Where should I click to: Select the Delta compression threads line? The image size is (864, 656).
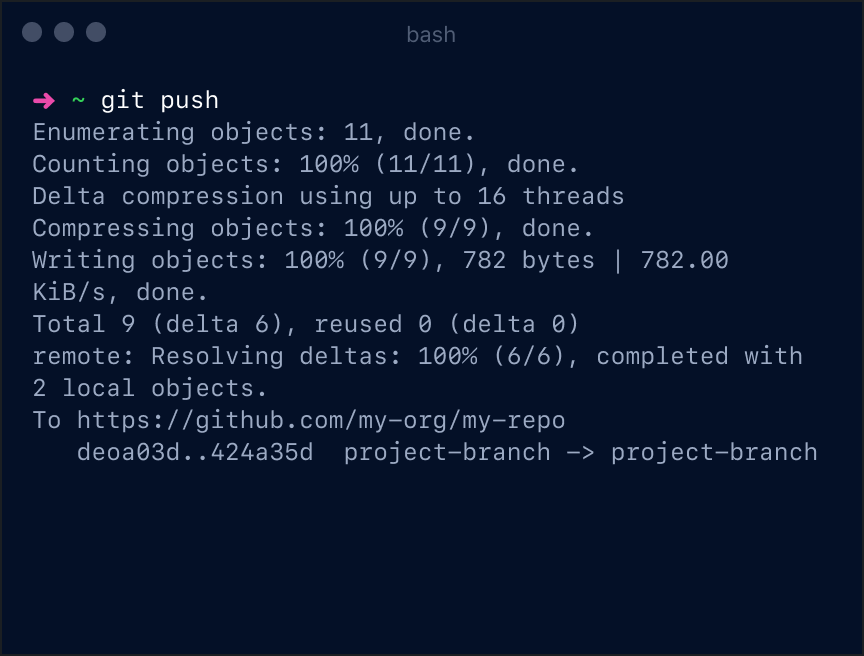[328, 196]
